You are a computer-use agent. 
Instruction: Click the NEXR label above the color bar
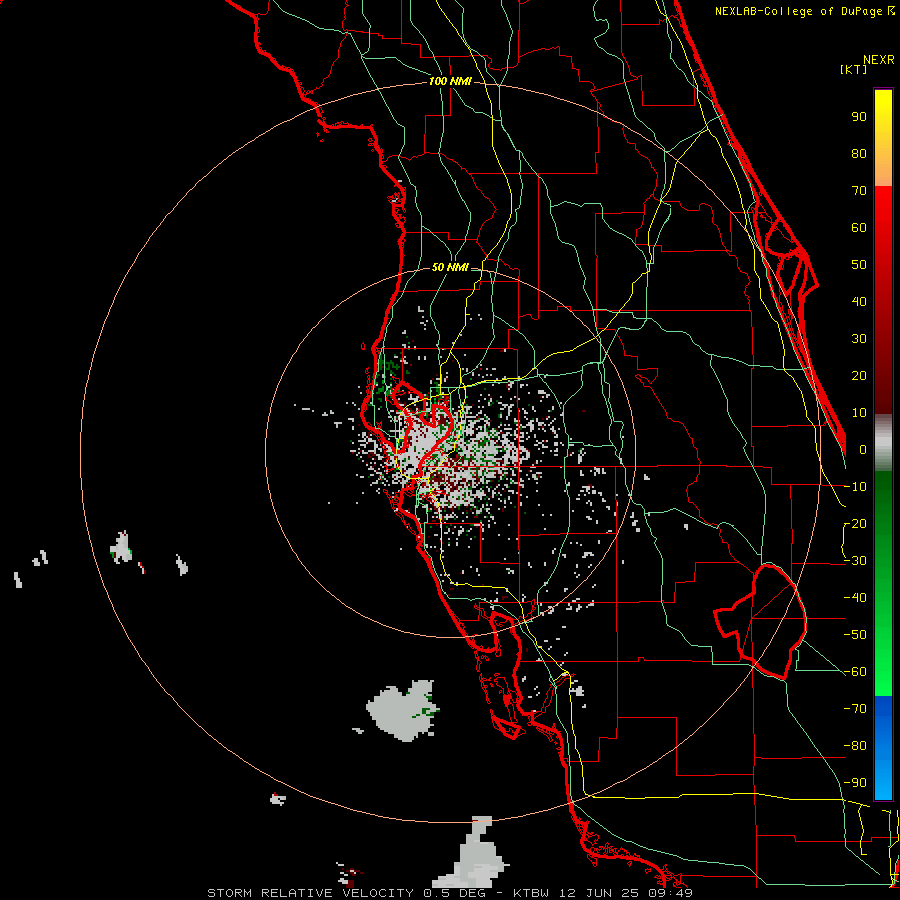click(878, 60)
